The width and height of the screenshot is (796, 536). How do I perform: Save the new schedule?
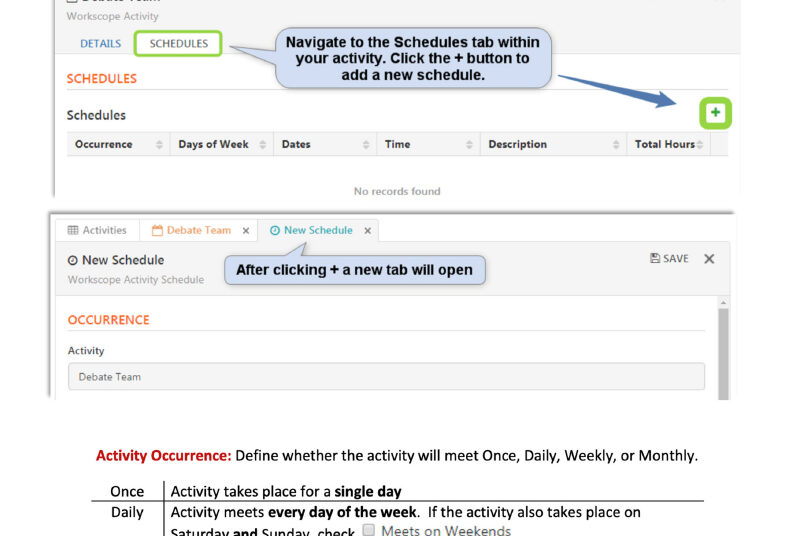(x=669, y=259)
